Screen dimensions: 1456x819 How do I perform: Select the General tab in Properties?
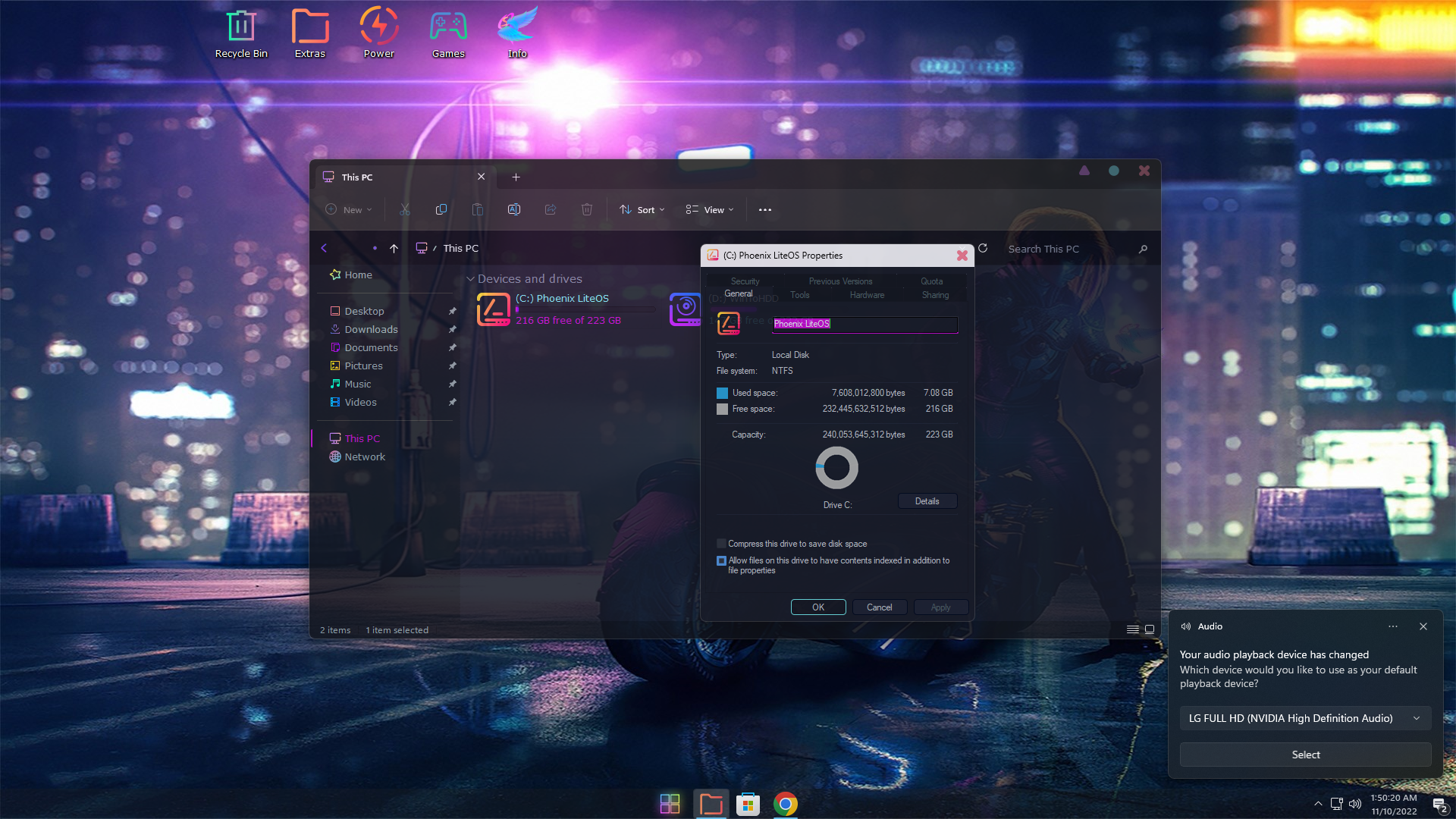tap(739, 294)
